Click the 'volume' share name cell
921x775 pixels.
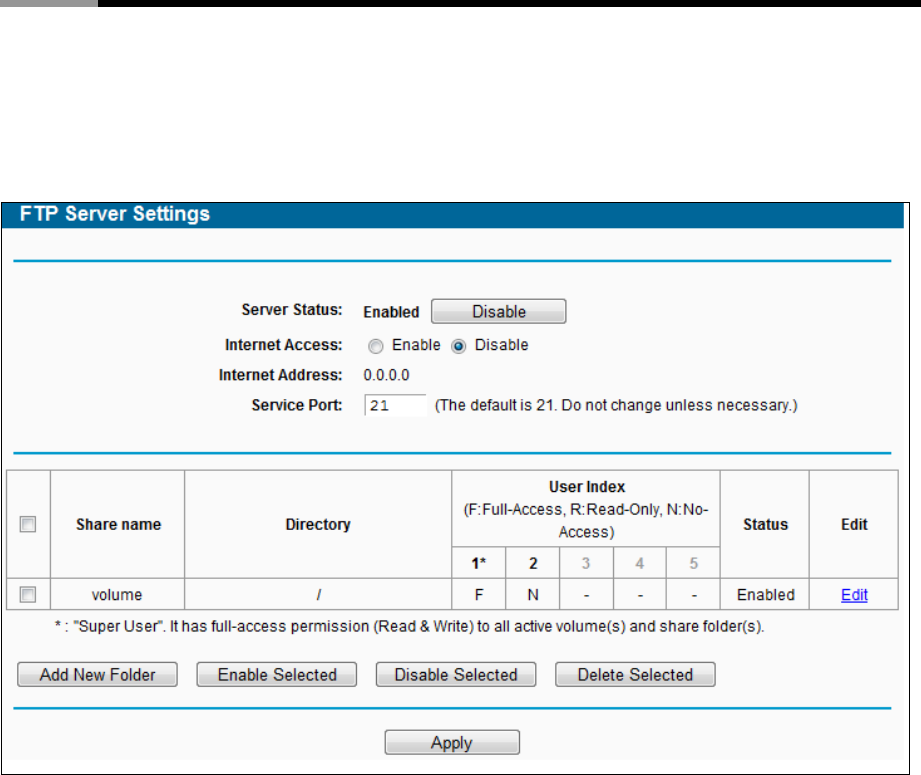[x=117, y=595]
